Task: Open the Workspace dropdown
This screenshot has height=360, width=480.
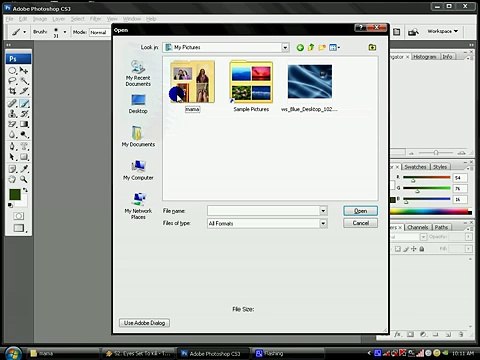Action: click(443, 31)
